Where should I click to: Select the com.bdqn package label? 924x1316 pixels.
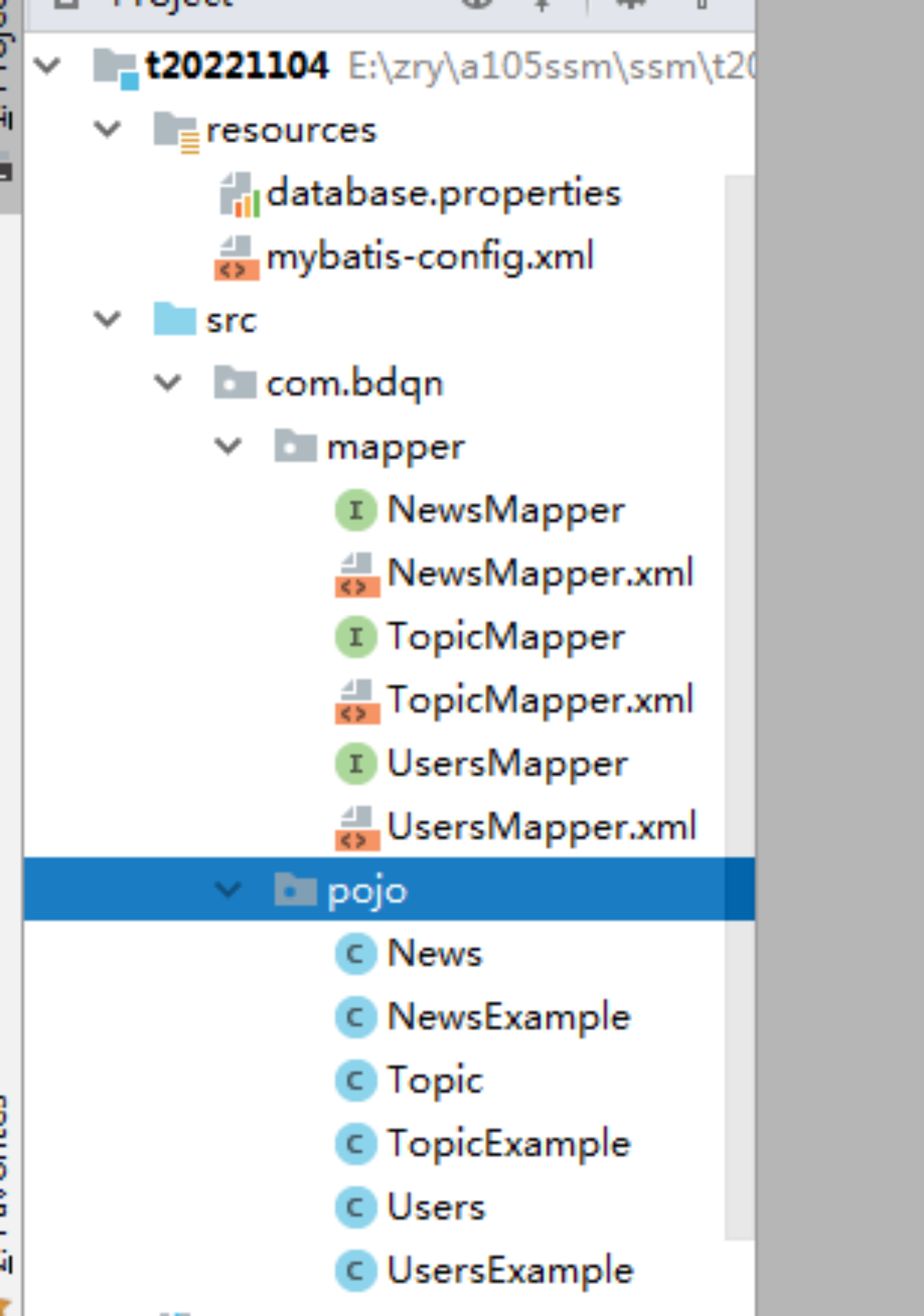(354, 384)
